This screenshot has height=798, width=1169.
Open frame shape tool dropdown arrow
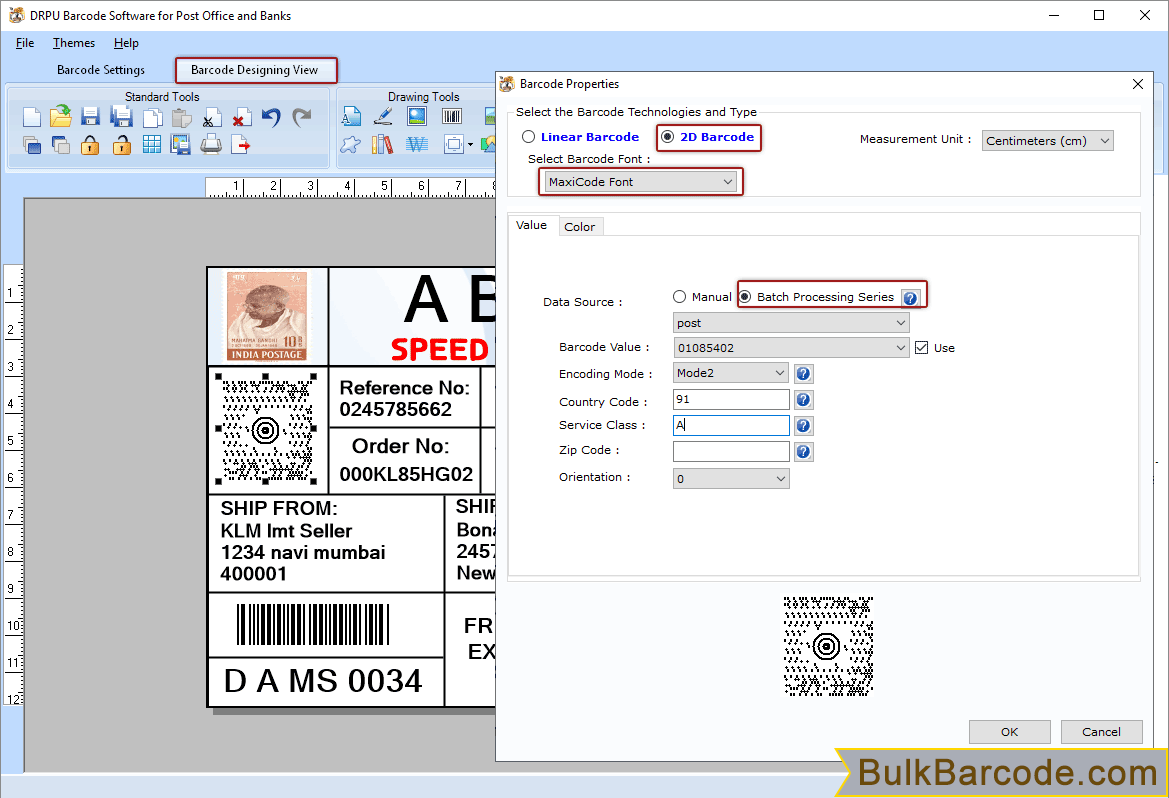click(x=470, y=145)
